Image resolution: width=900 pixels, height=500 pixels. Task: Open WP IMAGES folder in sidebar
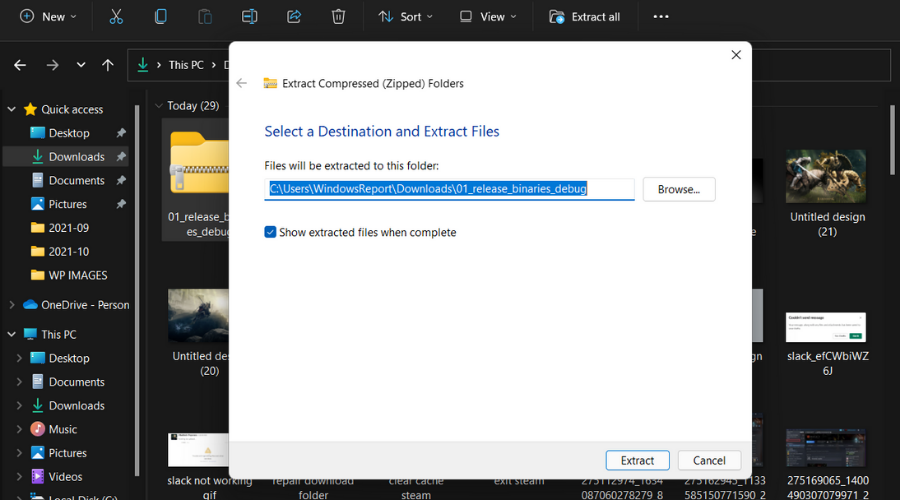pos(77,275)
